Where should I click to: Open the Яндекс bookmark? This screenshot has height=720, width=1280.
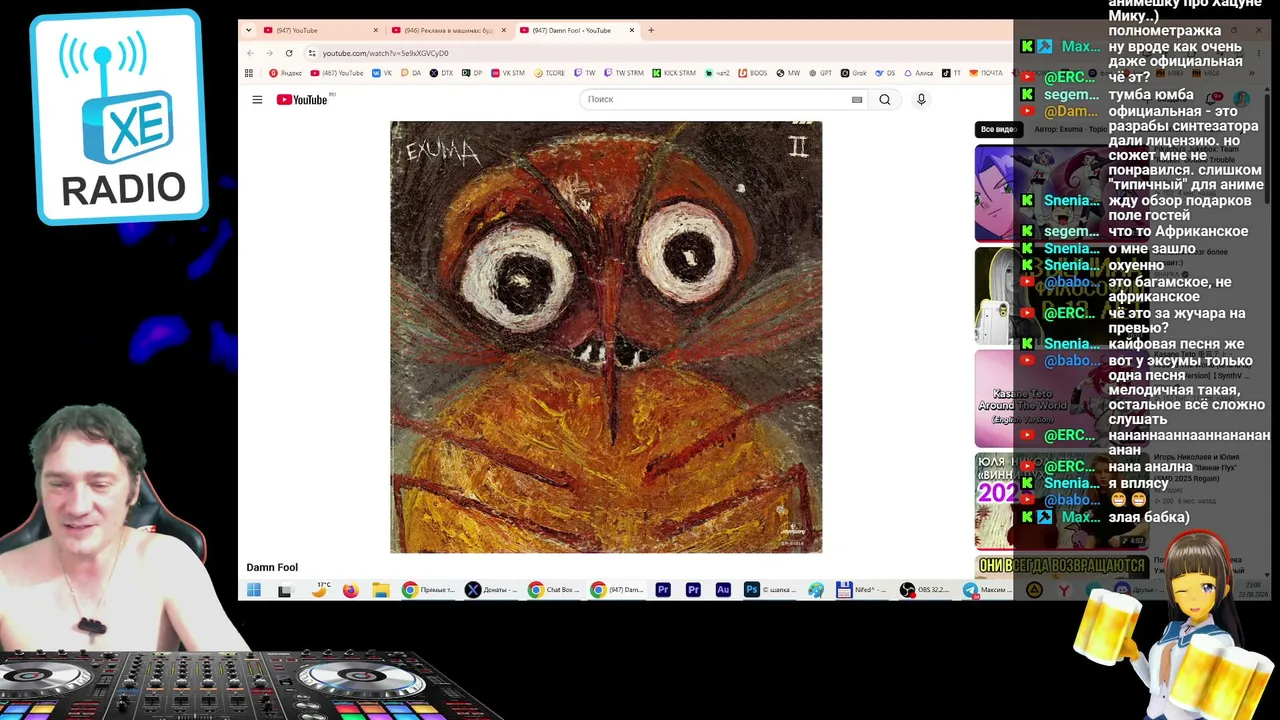(x=285, y=73)
